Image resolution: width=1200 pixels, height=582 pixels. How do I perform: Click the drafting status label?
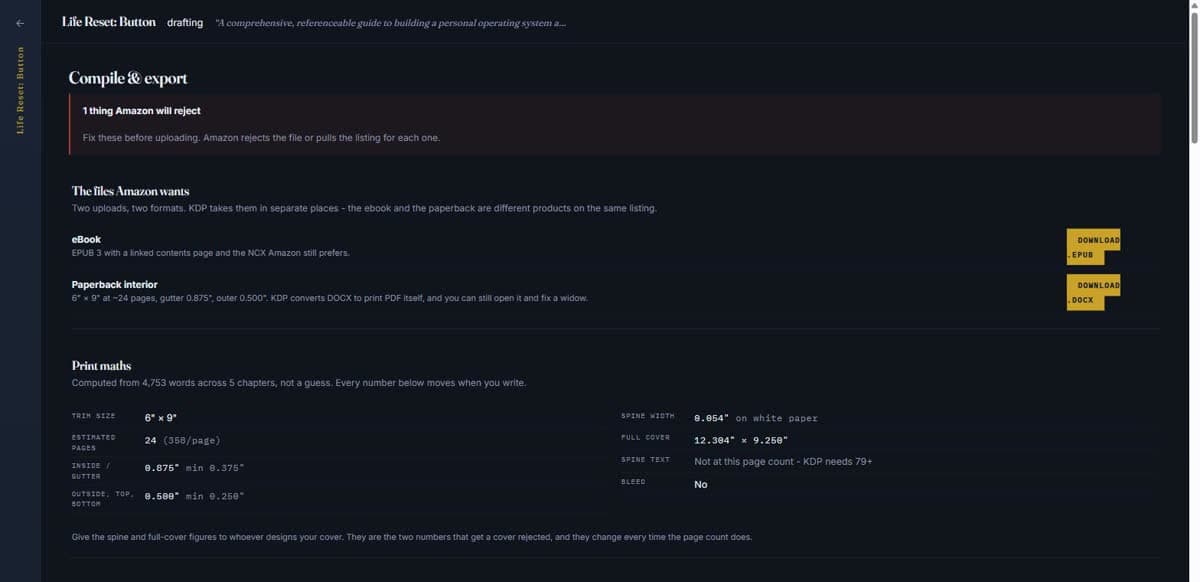tap(185, 22)
